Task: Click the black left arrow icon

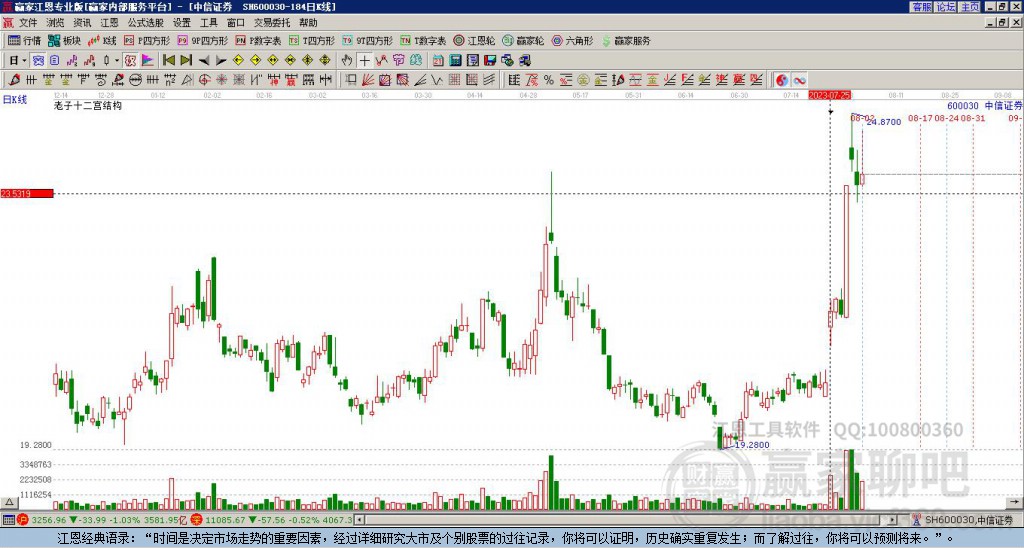Action: (x=204, y=61)
